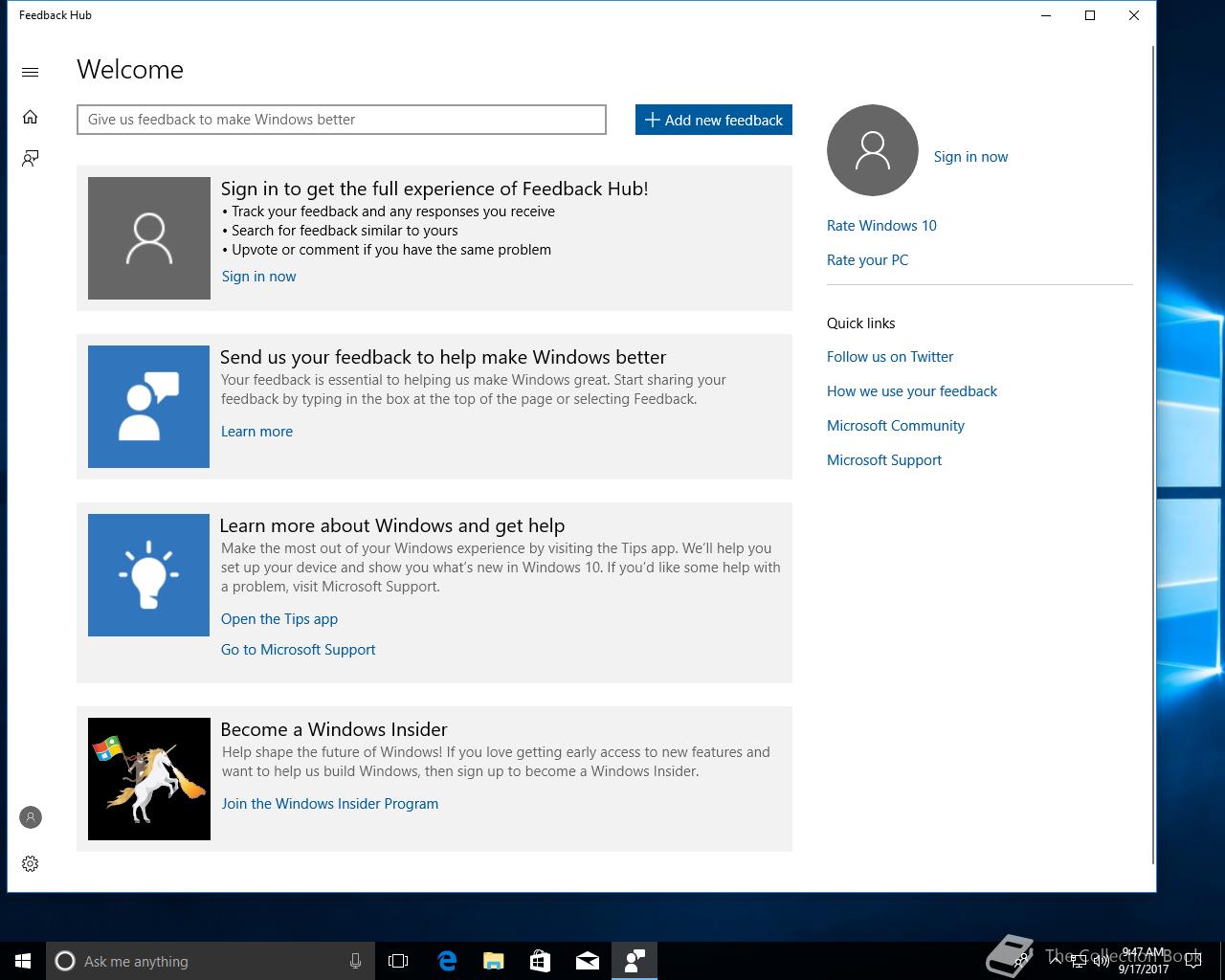Open the Feedback sidebar icon
Viewport: 1225px width, 980px height.
tap(30, 158)
